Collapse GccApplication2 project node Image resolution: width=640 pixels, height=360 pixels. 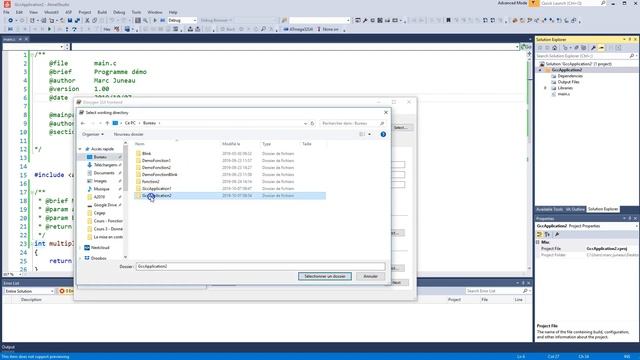tap(540, 70)
